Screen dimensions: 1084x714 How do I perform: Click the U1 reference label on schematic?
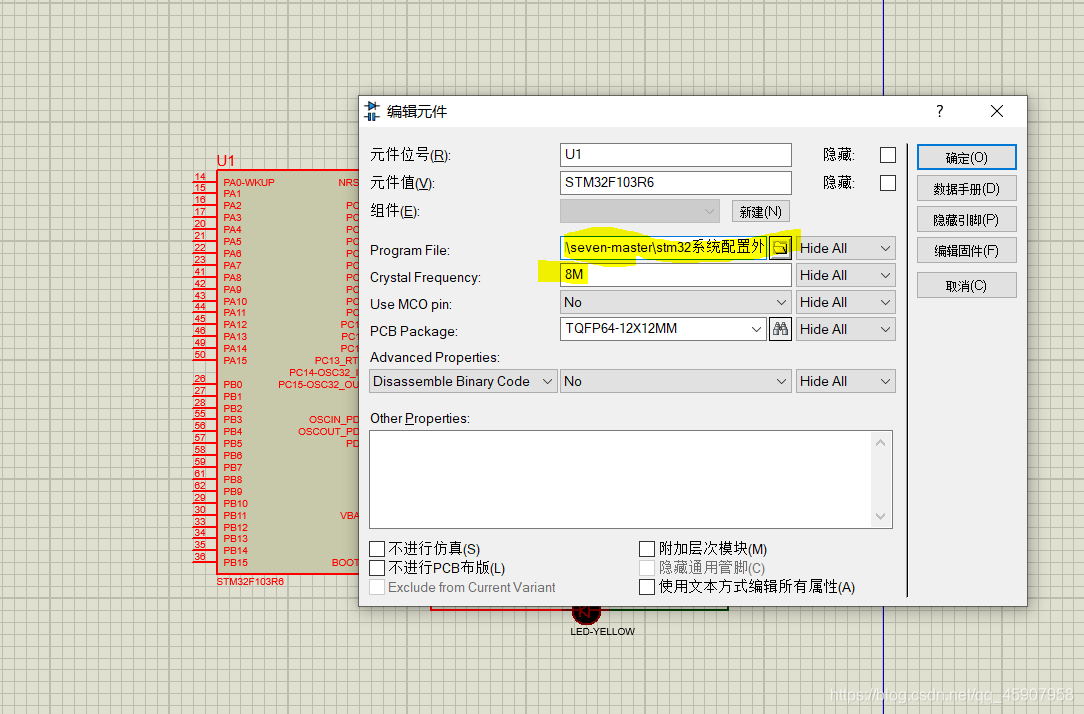tap(225, 161)
